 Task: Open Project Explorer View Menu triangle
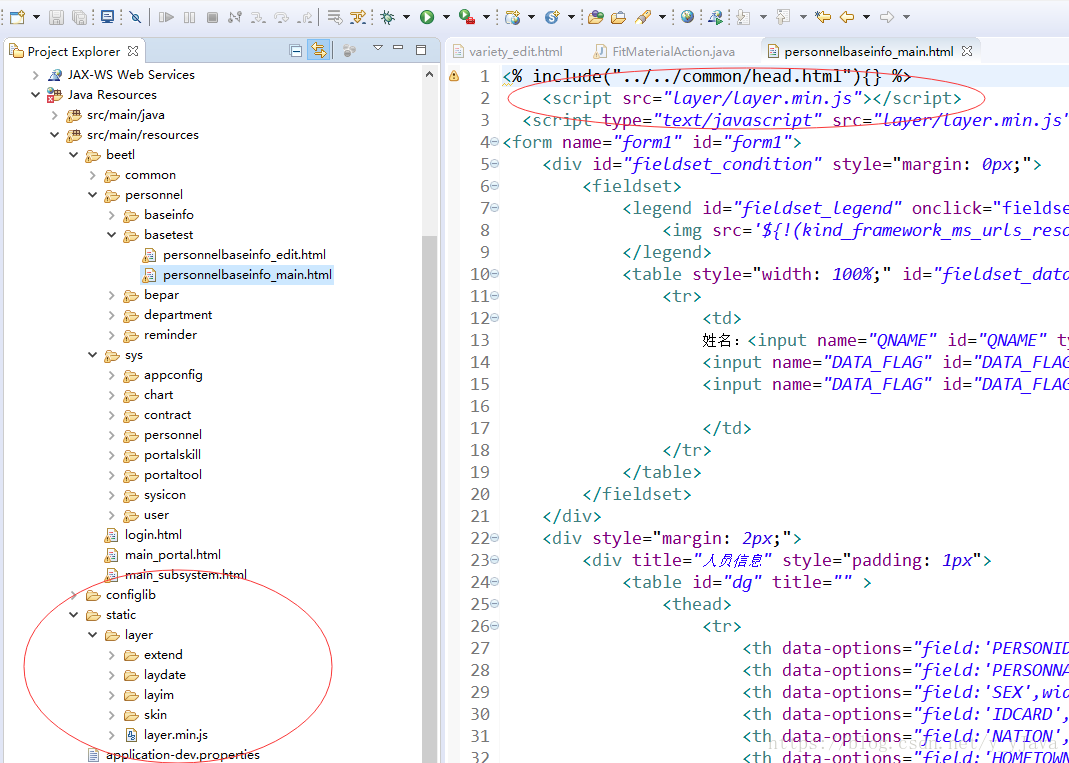coord(378,48)
